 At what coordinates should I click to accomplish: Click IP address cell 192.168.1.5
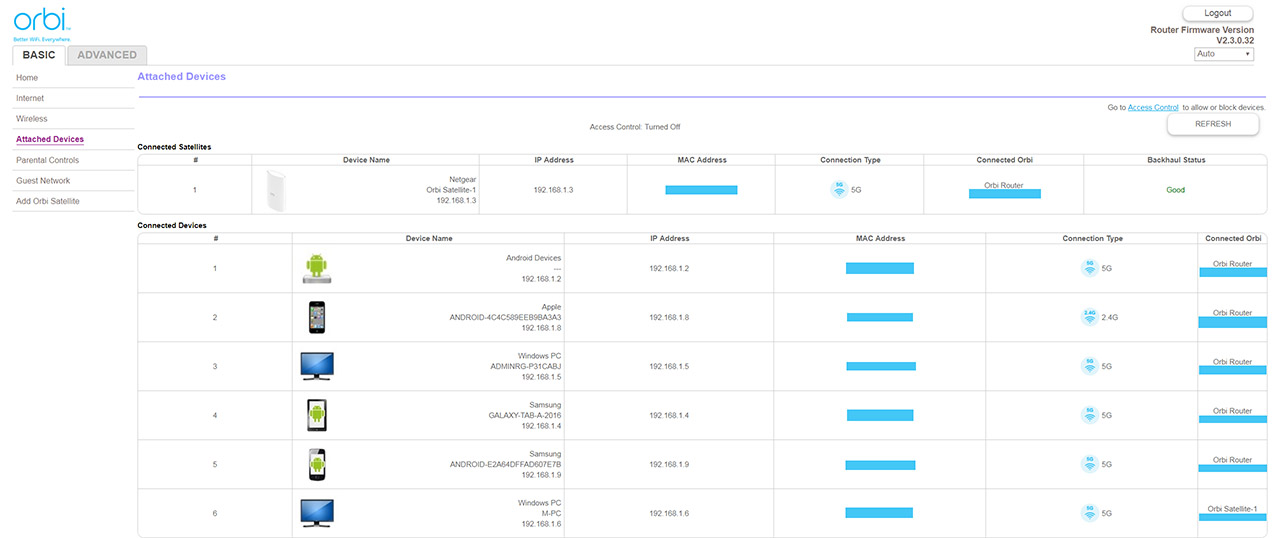669,366
